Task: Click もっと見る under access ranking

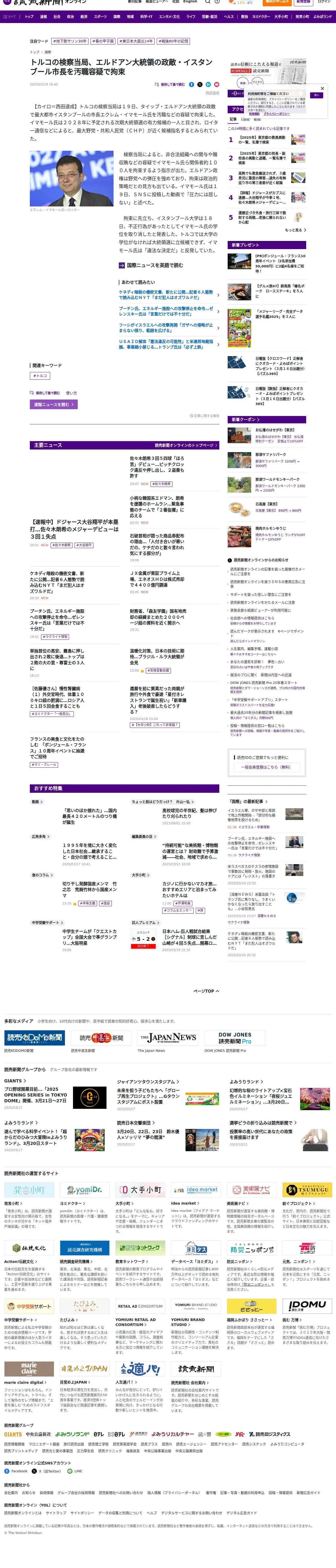Action: [295, 230]
